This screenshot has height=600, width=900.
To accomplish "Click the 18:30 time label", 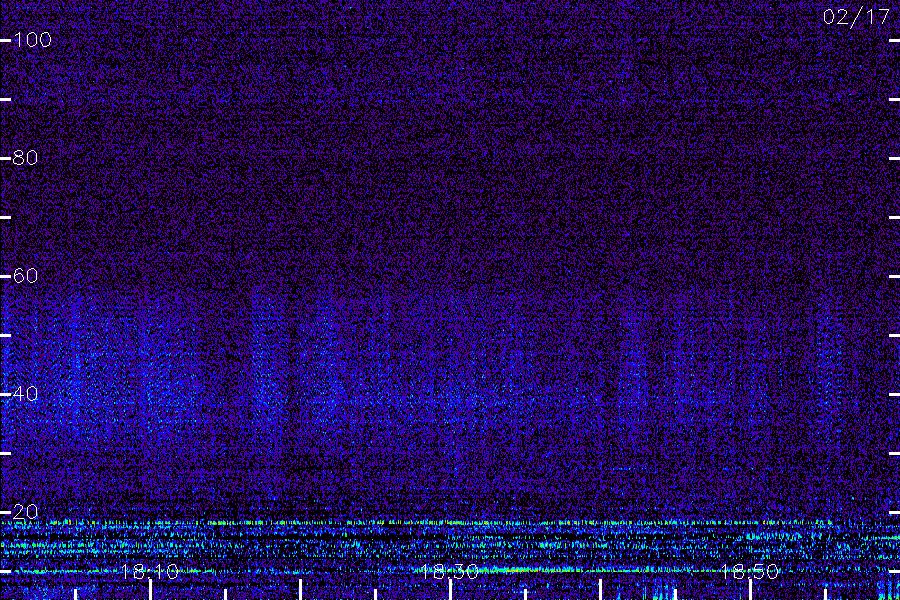I will pyautogui.click(x=449, y=571).
